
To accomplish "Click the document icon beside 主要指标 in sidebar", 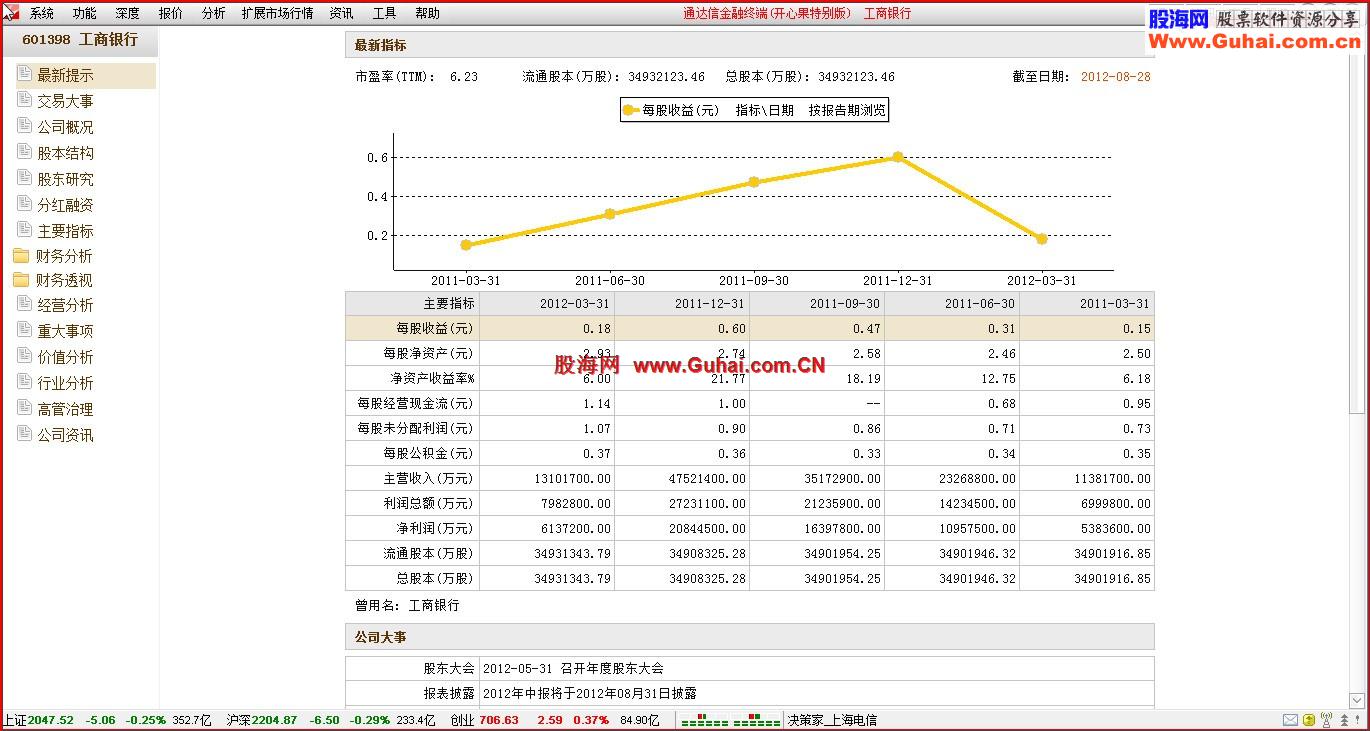I will click(24, 230).
